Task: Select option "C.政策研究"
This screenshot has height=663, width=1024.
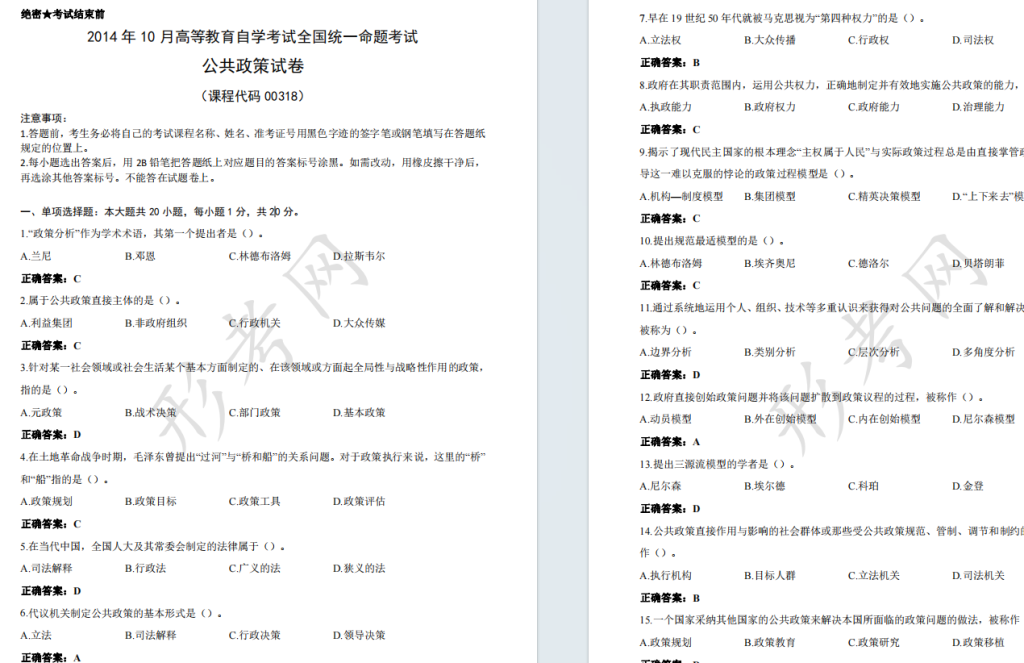Action: 874,642
